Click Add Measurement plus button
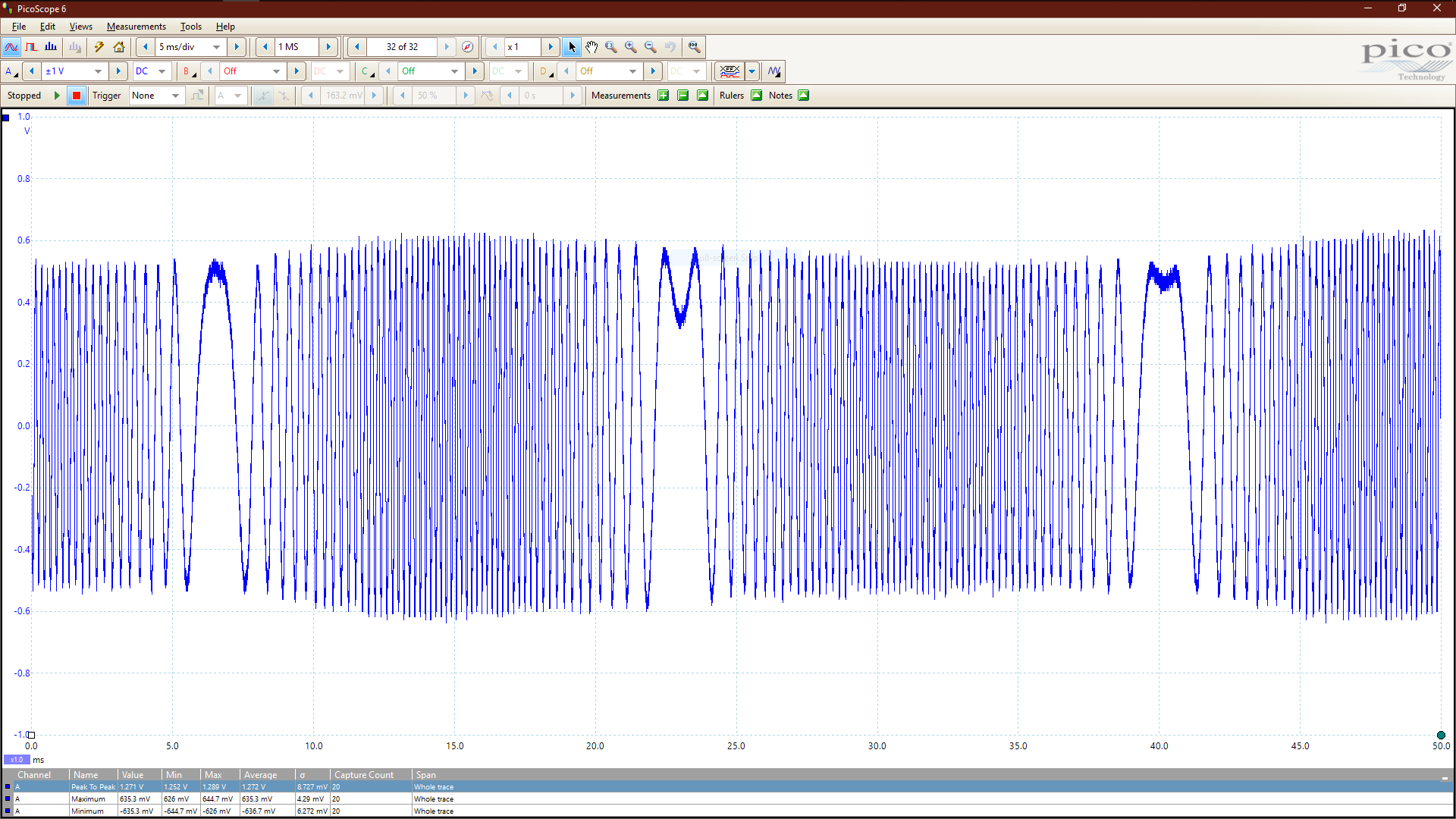Viewport: 1456px width, 819px height. pyautogui.click(x=664, y=96)
